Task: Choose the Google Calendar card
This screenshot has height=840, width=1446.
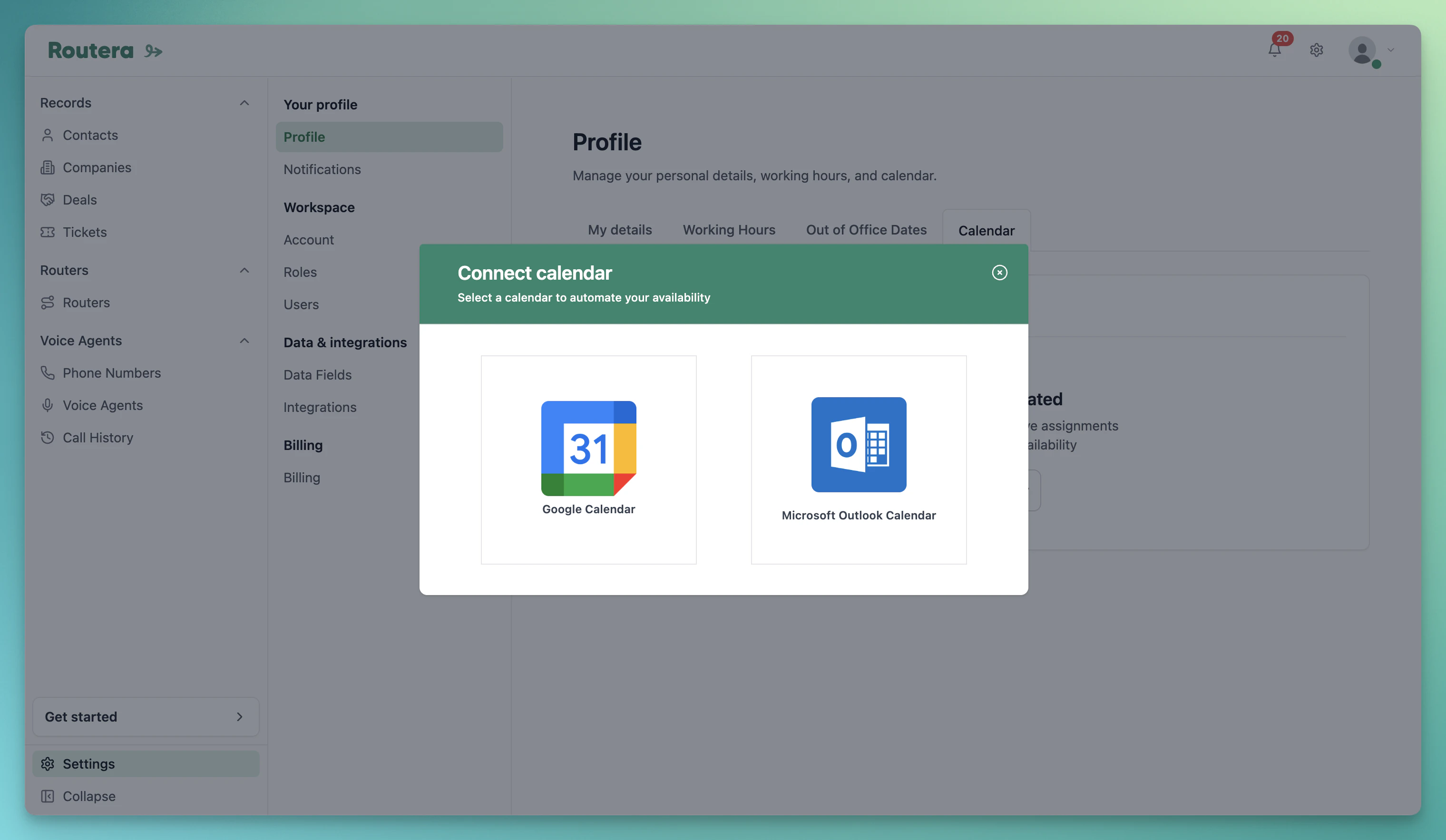Action: click(x=589, y=459)
